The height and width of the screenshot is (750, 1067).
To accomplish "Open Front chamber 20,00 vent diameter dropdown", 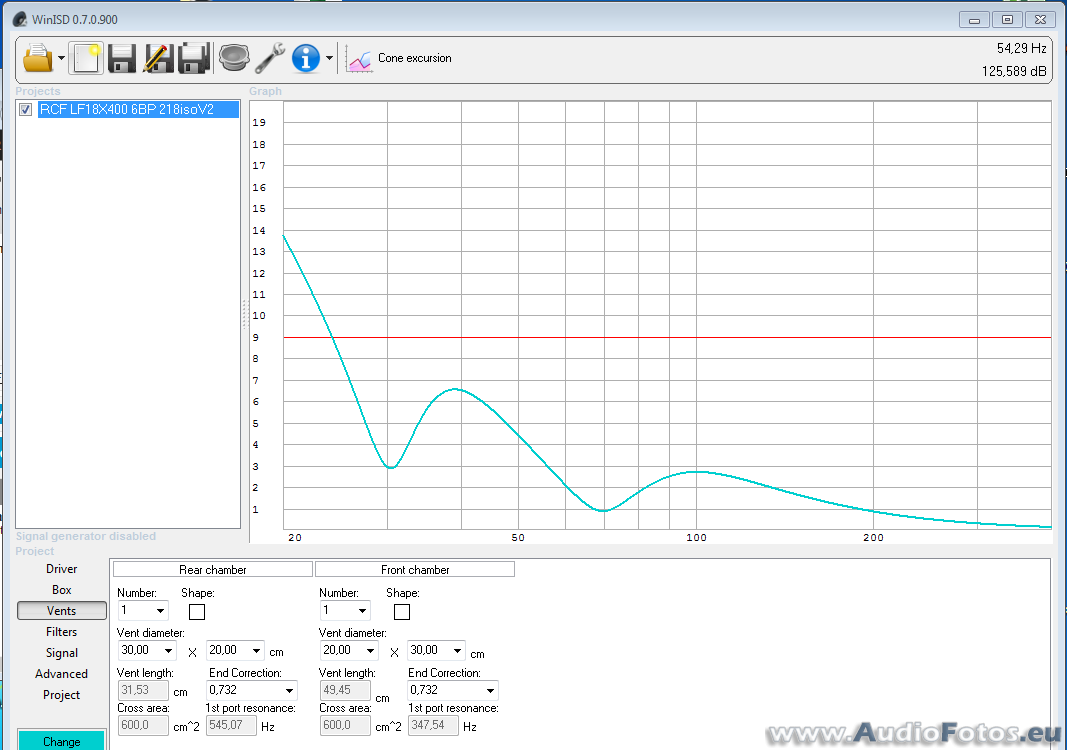I will (370, 651).
